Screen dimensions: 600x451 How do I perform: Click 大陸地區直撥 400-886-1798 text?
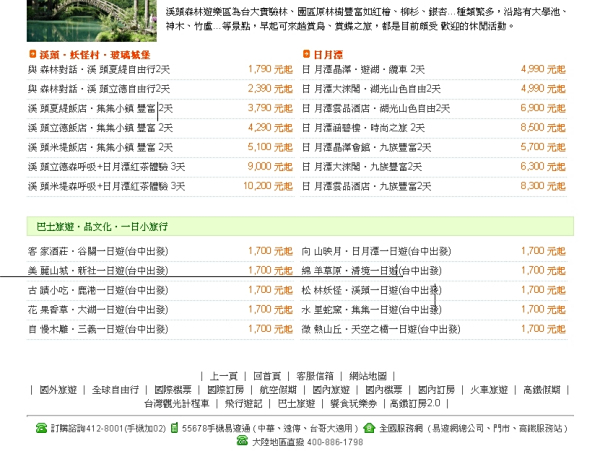(308, 442)
